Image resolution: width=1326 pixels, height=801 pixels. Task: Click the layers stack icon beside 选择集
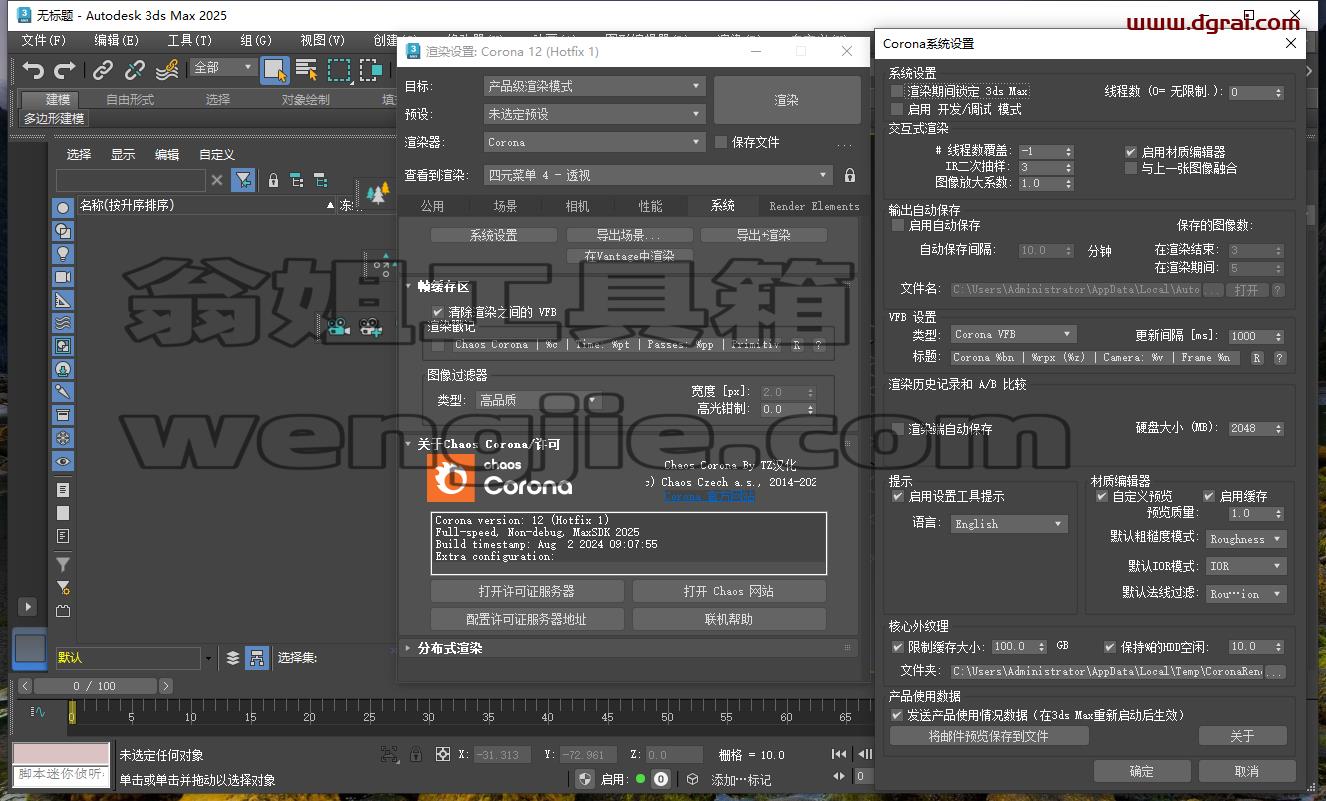233,657
